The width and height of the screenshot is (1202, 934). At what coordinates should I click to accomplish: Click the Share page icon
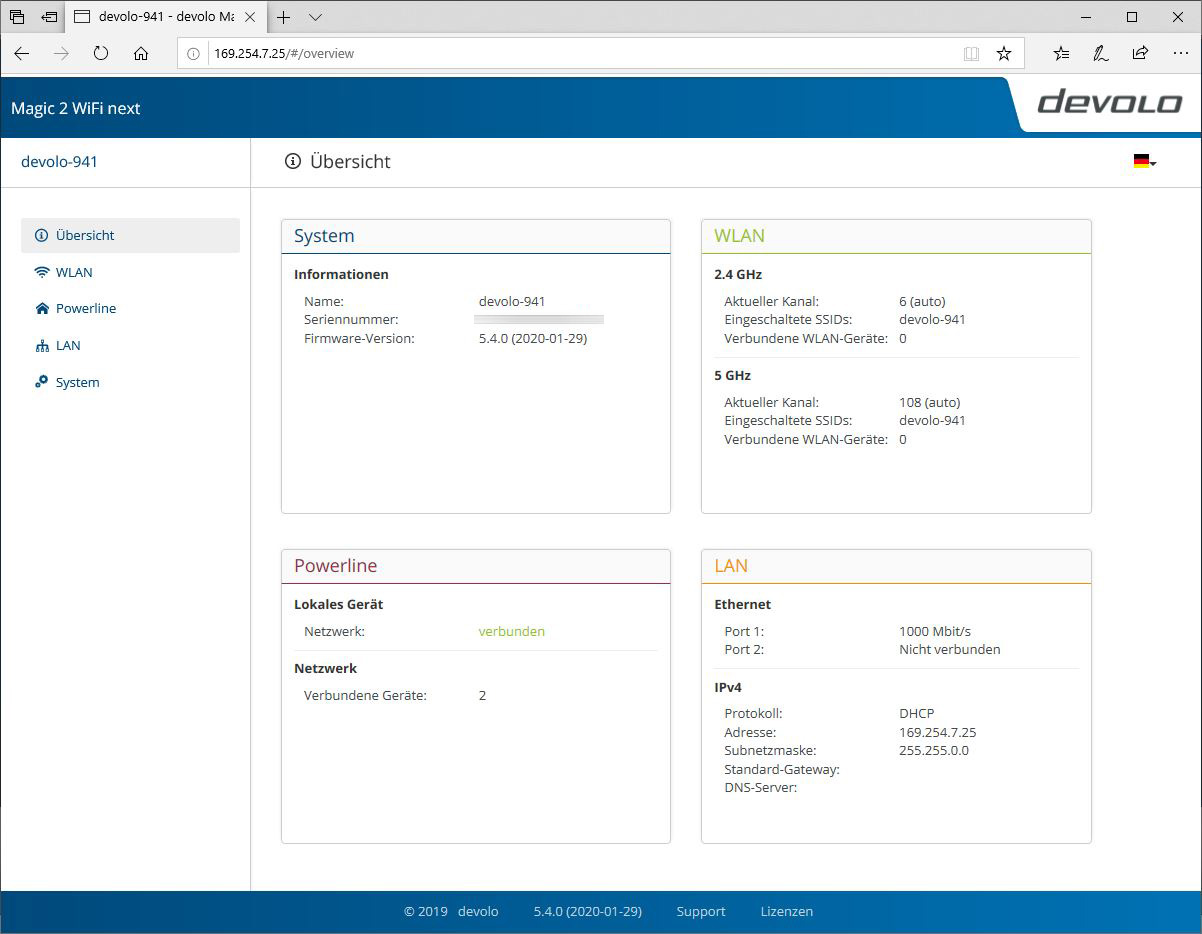[1140, 54]
